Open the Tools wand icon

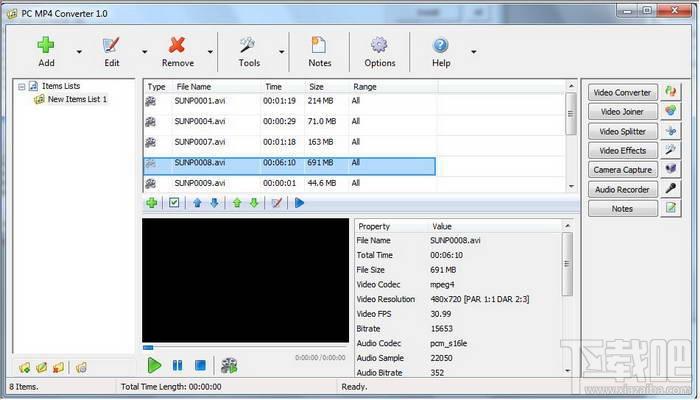pyautogui.click(x=247, y=45)
